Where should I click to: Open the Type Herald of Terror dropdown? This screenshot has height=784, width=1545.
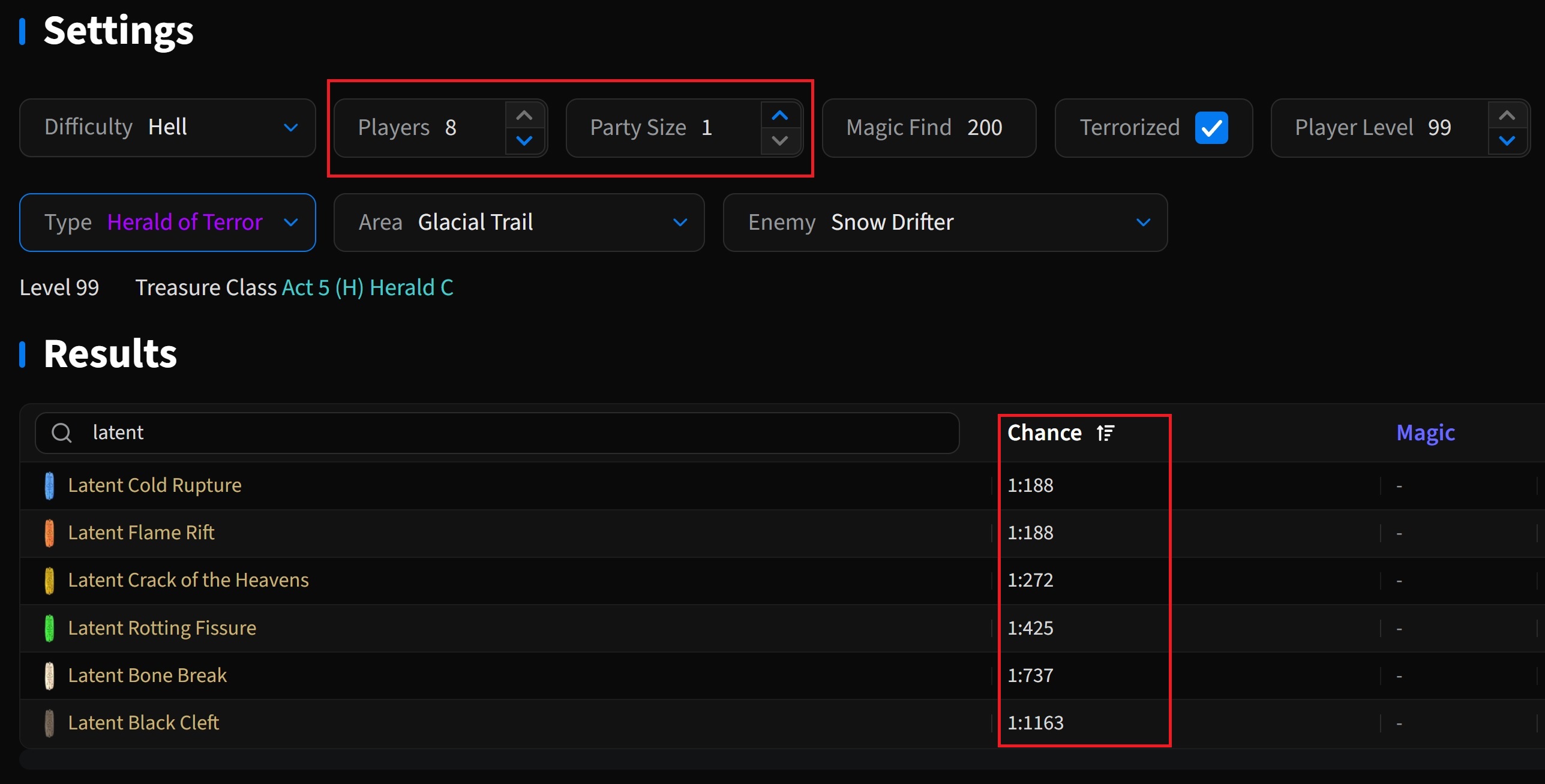click(x=167, y=223)
